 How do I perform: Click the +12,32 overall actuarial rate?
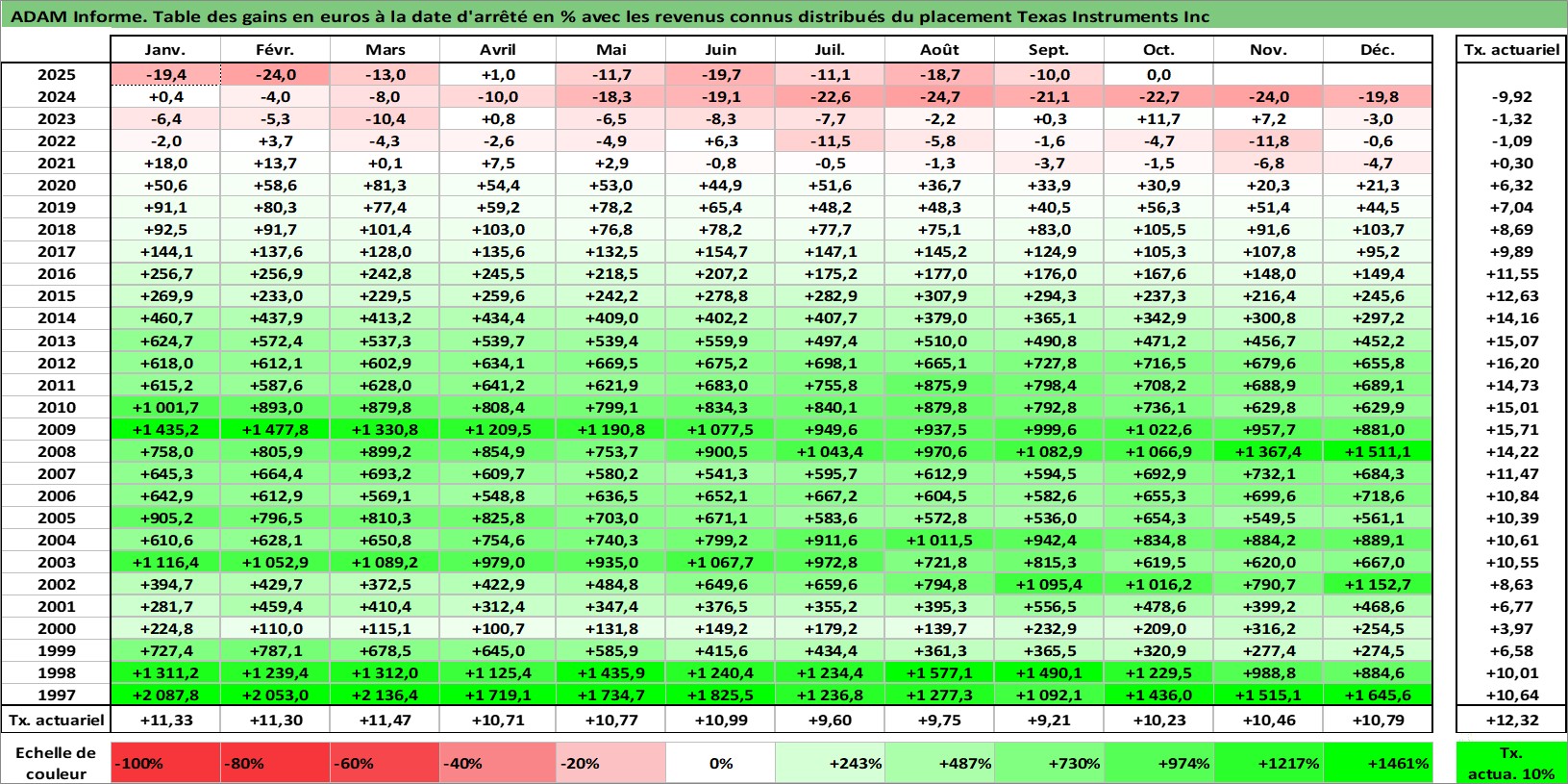click(x=1511, y=720)
